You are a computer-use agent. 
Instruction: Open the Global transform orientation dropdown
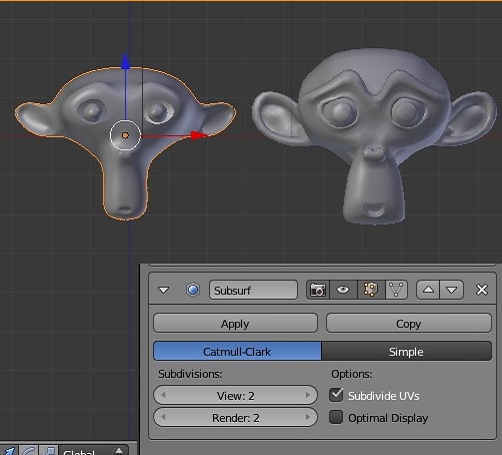[x=93, y=451]
